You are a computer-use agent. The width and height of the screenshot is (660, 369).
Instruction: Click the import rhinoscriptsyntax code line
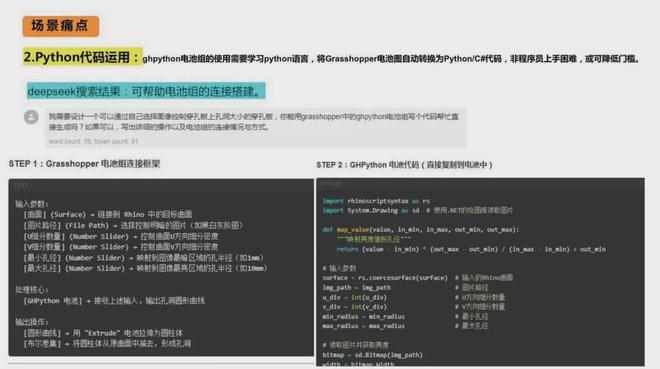click(376, 201)
